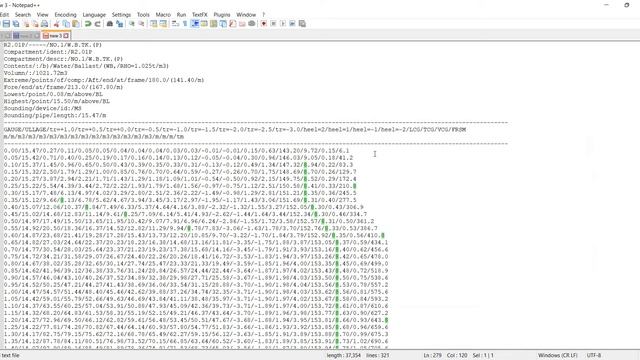Open the Encoding menu
Viewport: 640px width, 360px height.
[65, 15]
